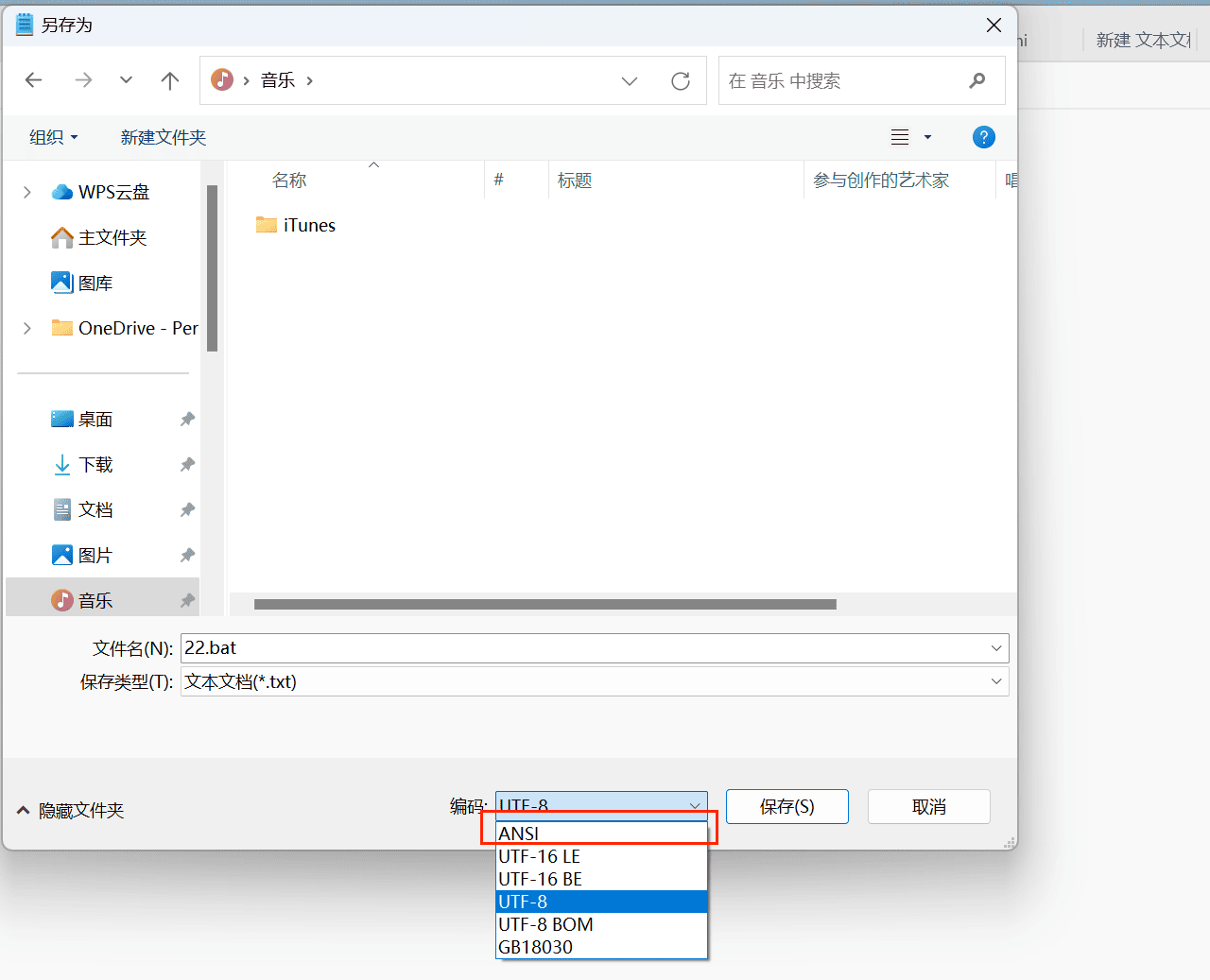Viewport: 1210px width, 980px height.
Task: Click pin icon next to 下载
Action: [x=187, y=464]
